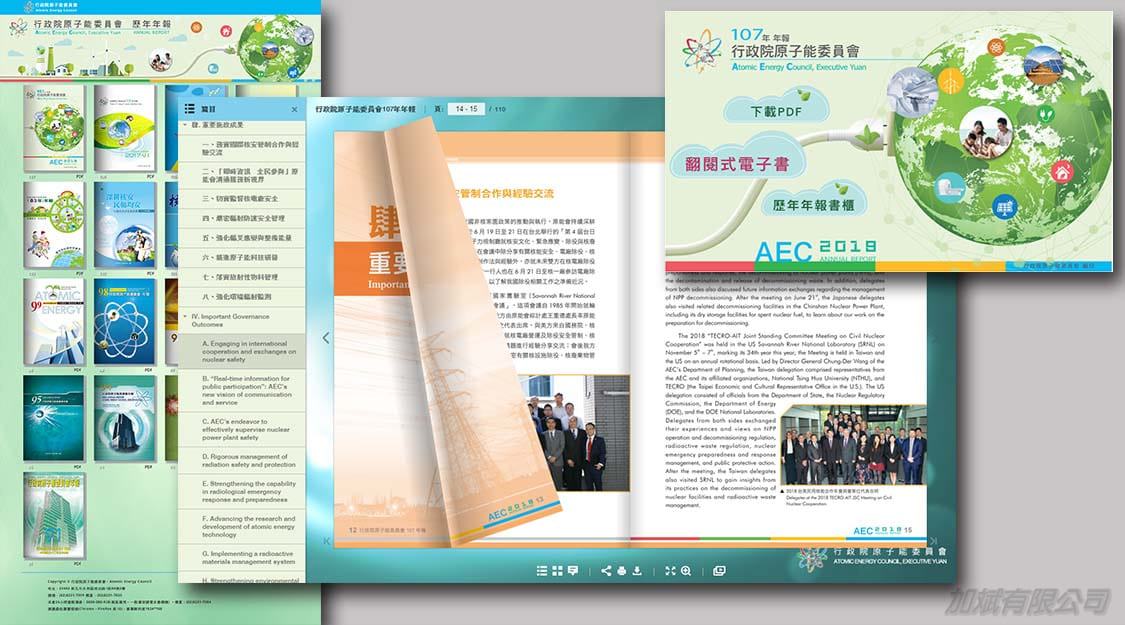Collapse the IV. Important Governance Outcomes section
Screen dimensions: 1125x625
pos(185,316)
